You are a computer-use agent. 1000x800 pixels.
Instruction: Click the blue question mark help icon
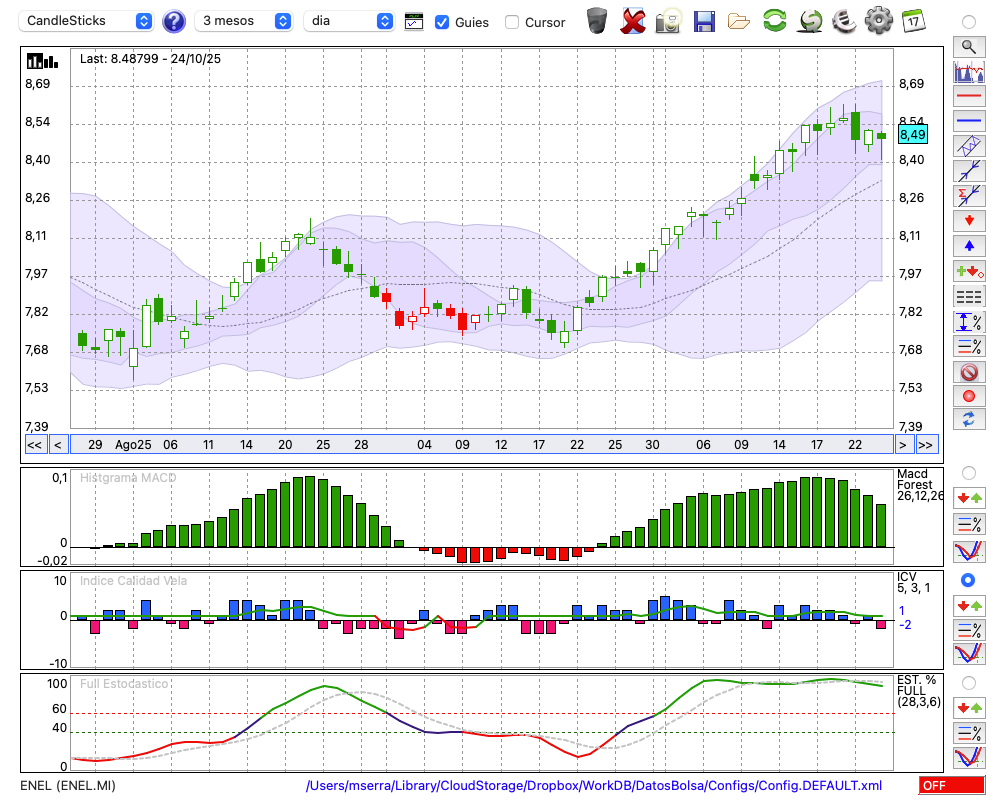tap(174, 21)
